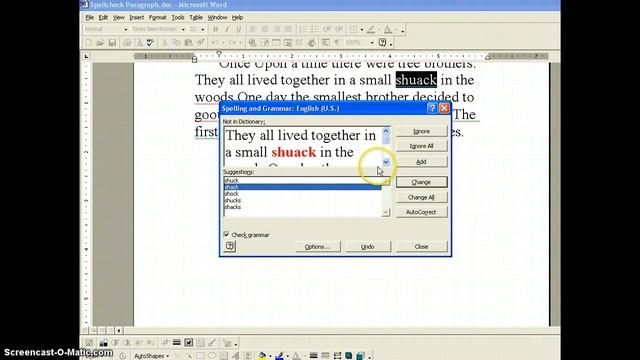The image size is (640, 360).
Task: Click the Format Painter brush icon
Action: pyautogui.click(x=200, y=42)
